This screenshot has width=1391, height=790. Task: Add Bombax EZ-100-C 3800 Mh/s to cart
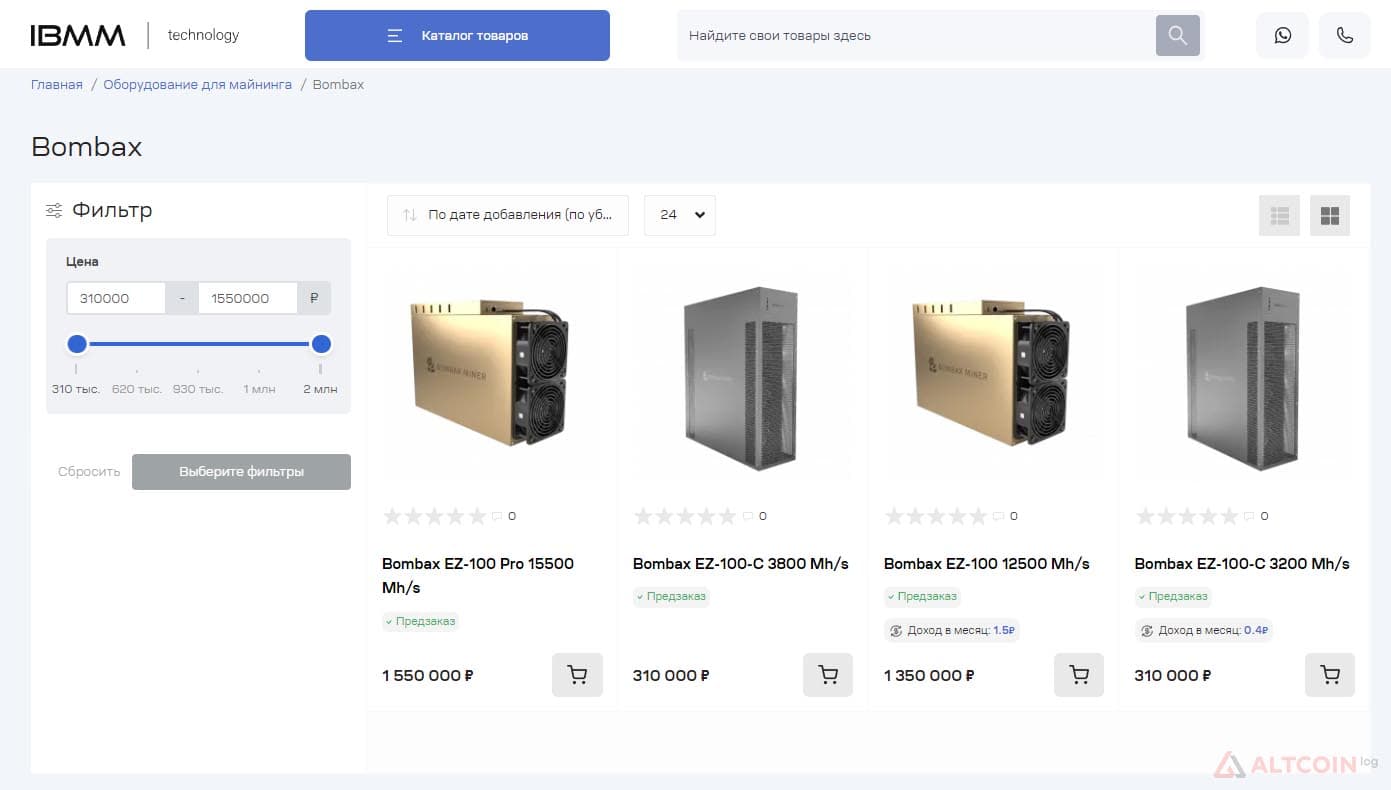tap(828, 675)
